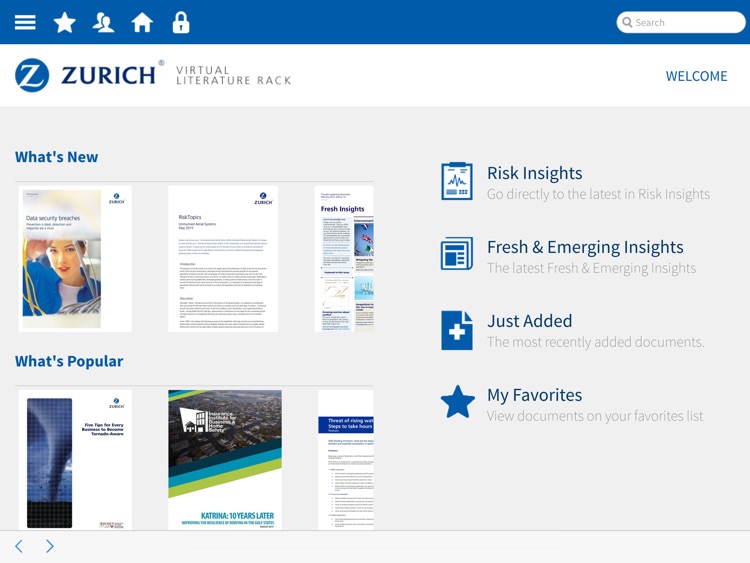Go forward with the right chevron

point(50,546)
